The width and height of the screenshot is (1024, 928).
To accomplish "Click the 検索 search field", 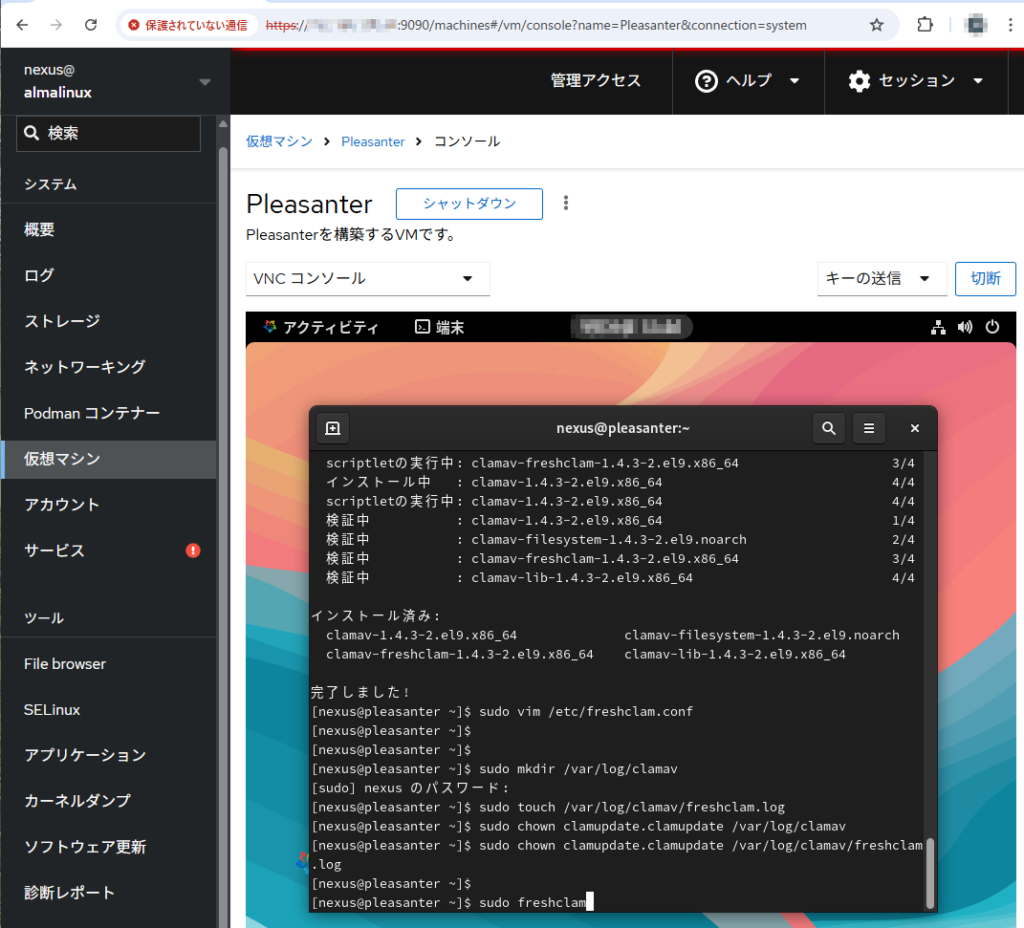I will tap(110, 133).
